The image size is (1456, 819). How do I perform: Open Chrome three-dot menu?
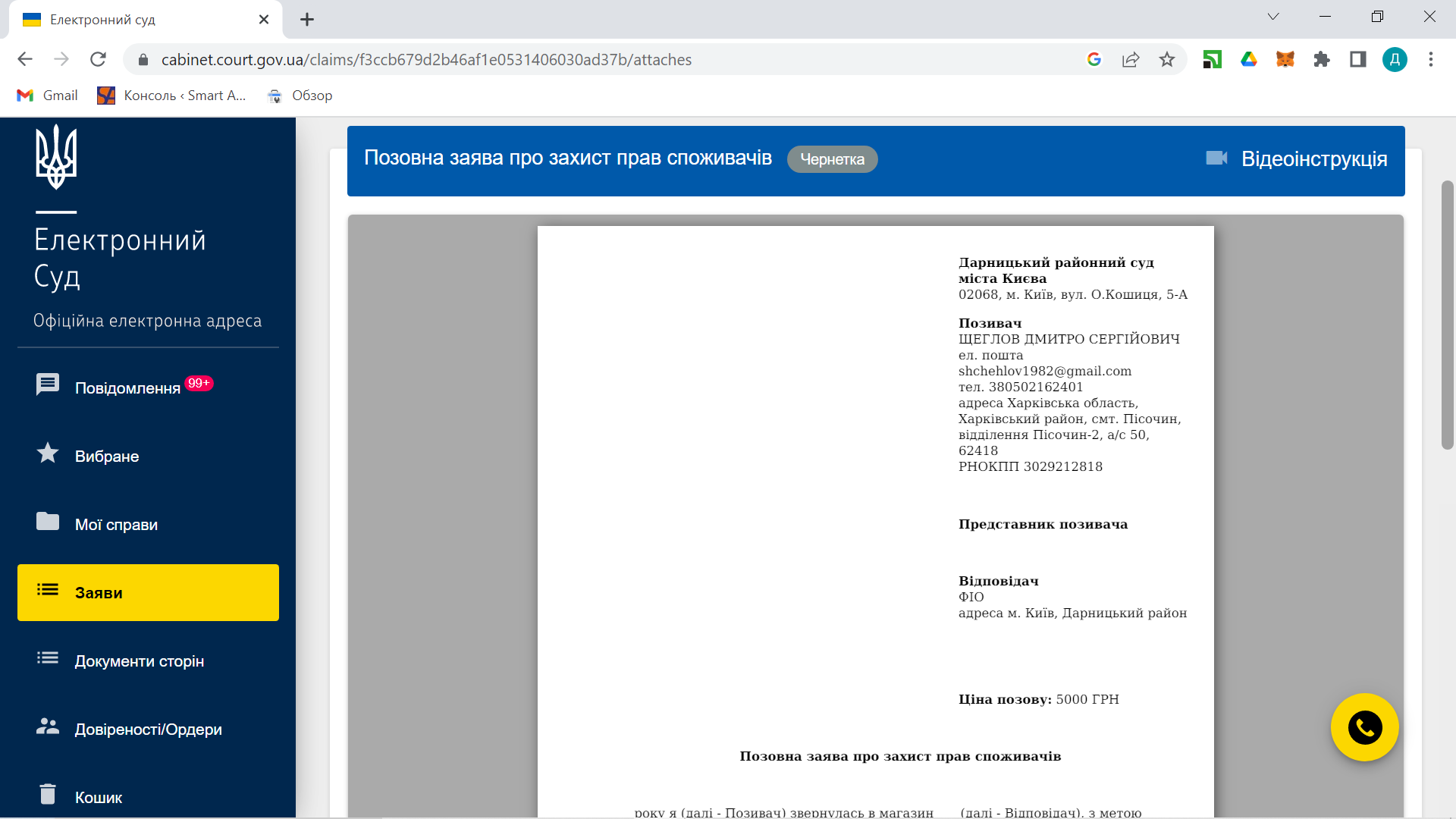click(x=1430, y=59)
